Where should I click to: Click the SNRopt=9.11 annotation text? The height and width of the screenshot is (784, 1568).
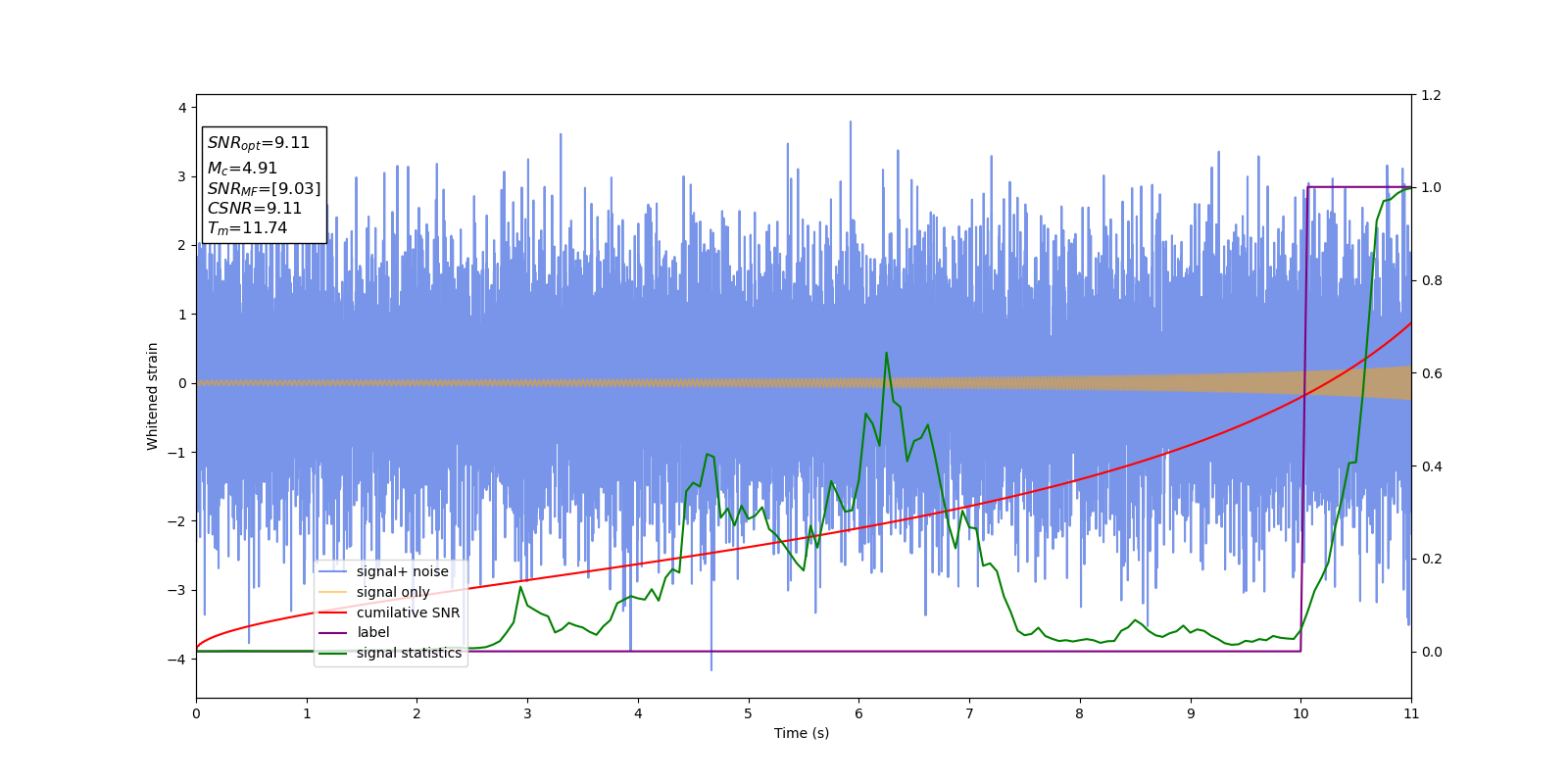tap(259, 143)
